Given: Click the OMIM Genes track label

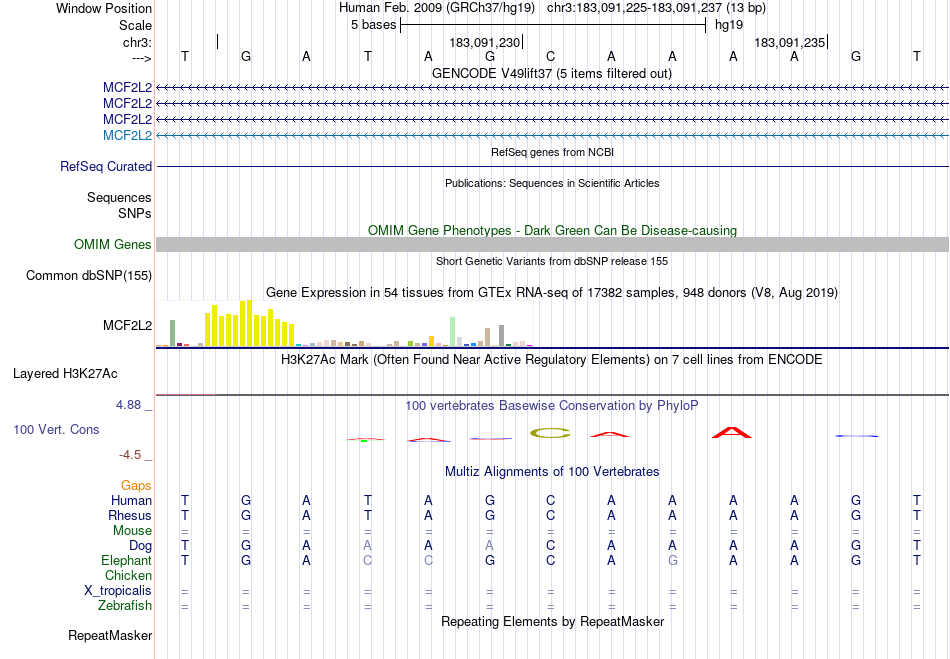Looking at the screenshot, I should (x=113, y=244).
